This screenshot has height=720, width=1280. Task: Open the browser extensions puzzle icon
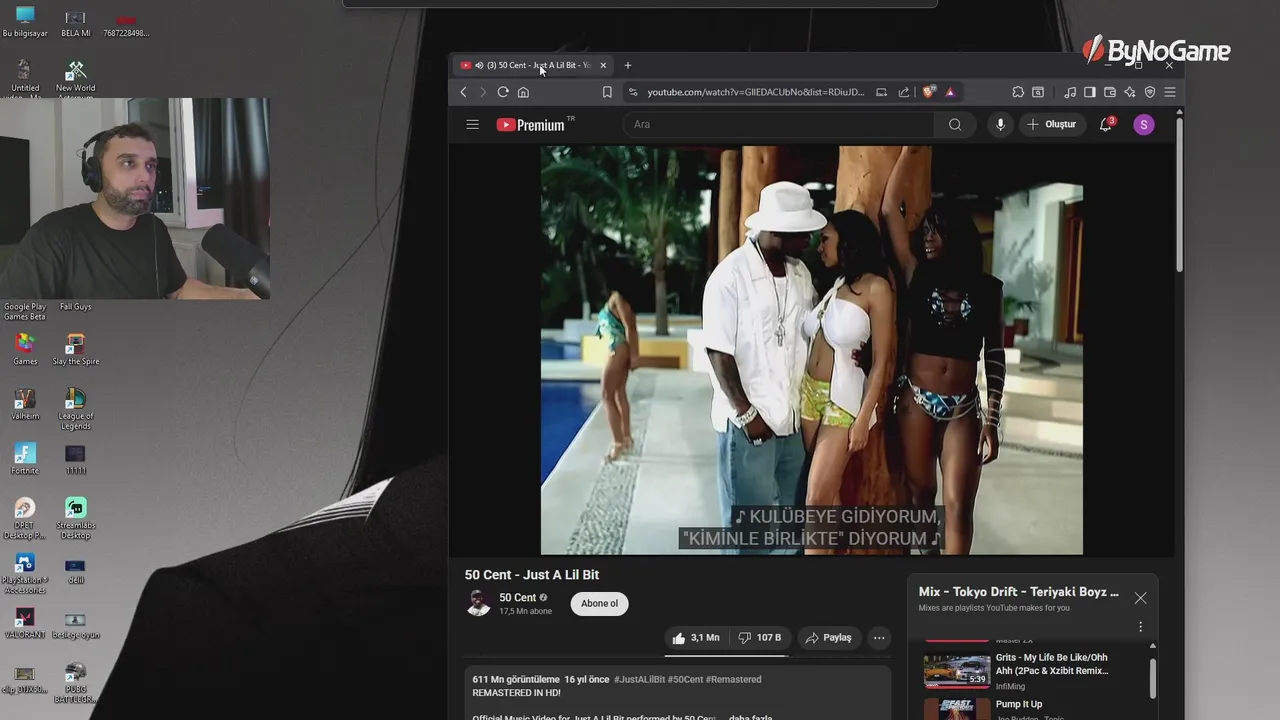[x=1018, y=92]
